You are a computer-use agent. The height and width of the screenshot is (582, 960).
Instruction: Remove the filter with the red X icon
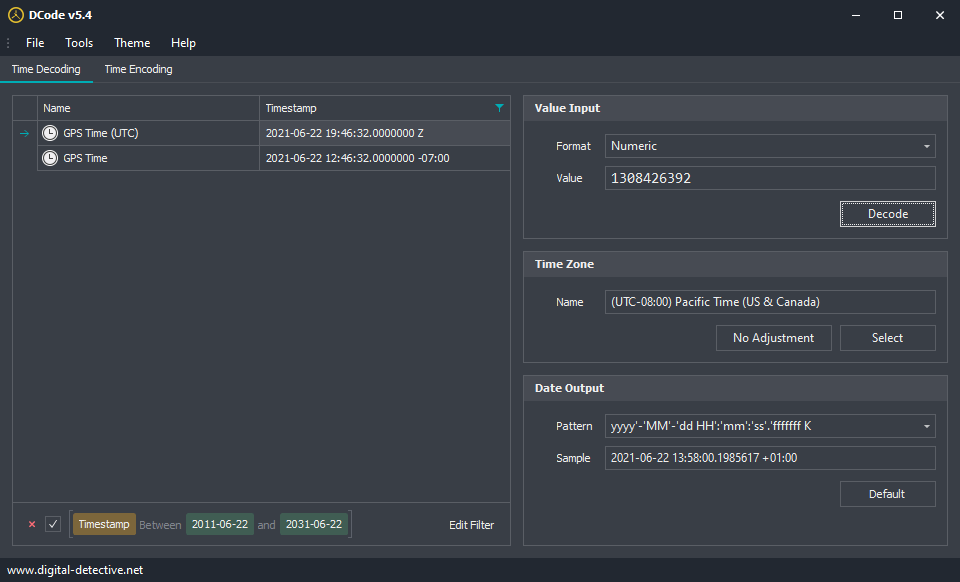click(32, 524)
